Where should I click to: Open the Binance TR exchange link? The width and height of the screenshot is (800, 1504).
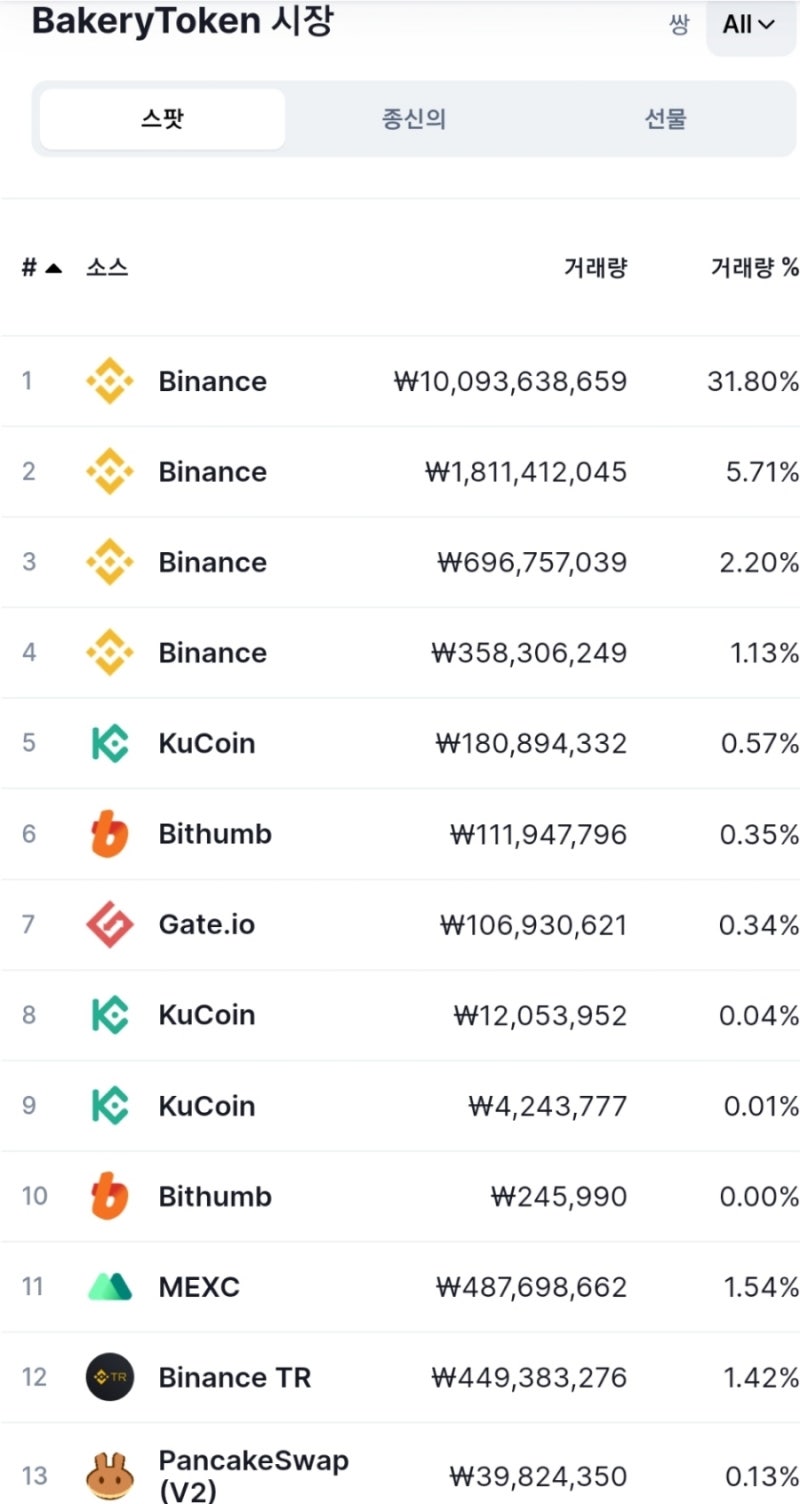[235, 1377]
